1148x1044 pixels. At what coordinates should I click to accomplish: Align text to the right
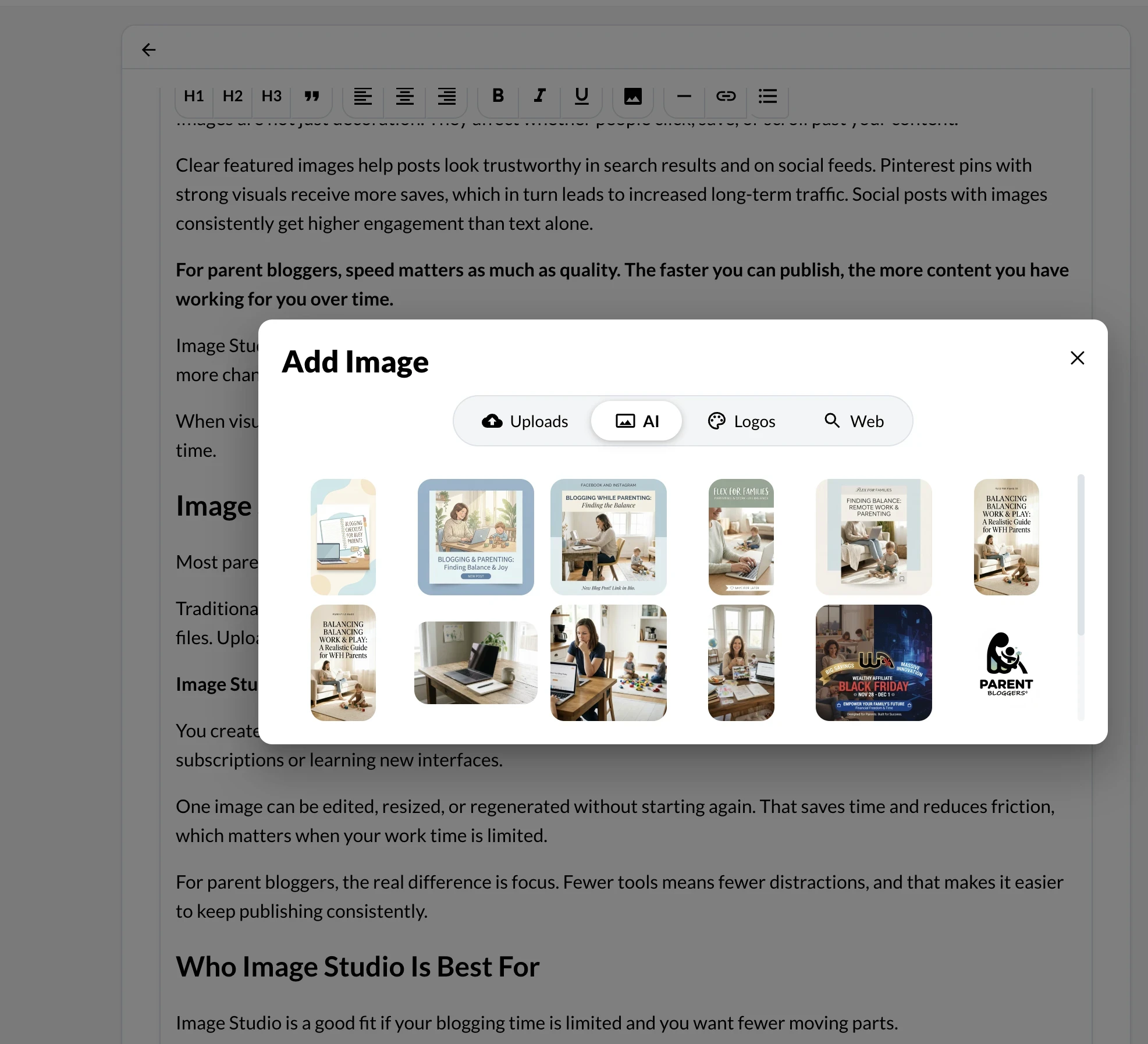tap(447, 96)
